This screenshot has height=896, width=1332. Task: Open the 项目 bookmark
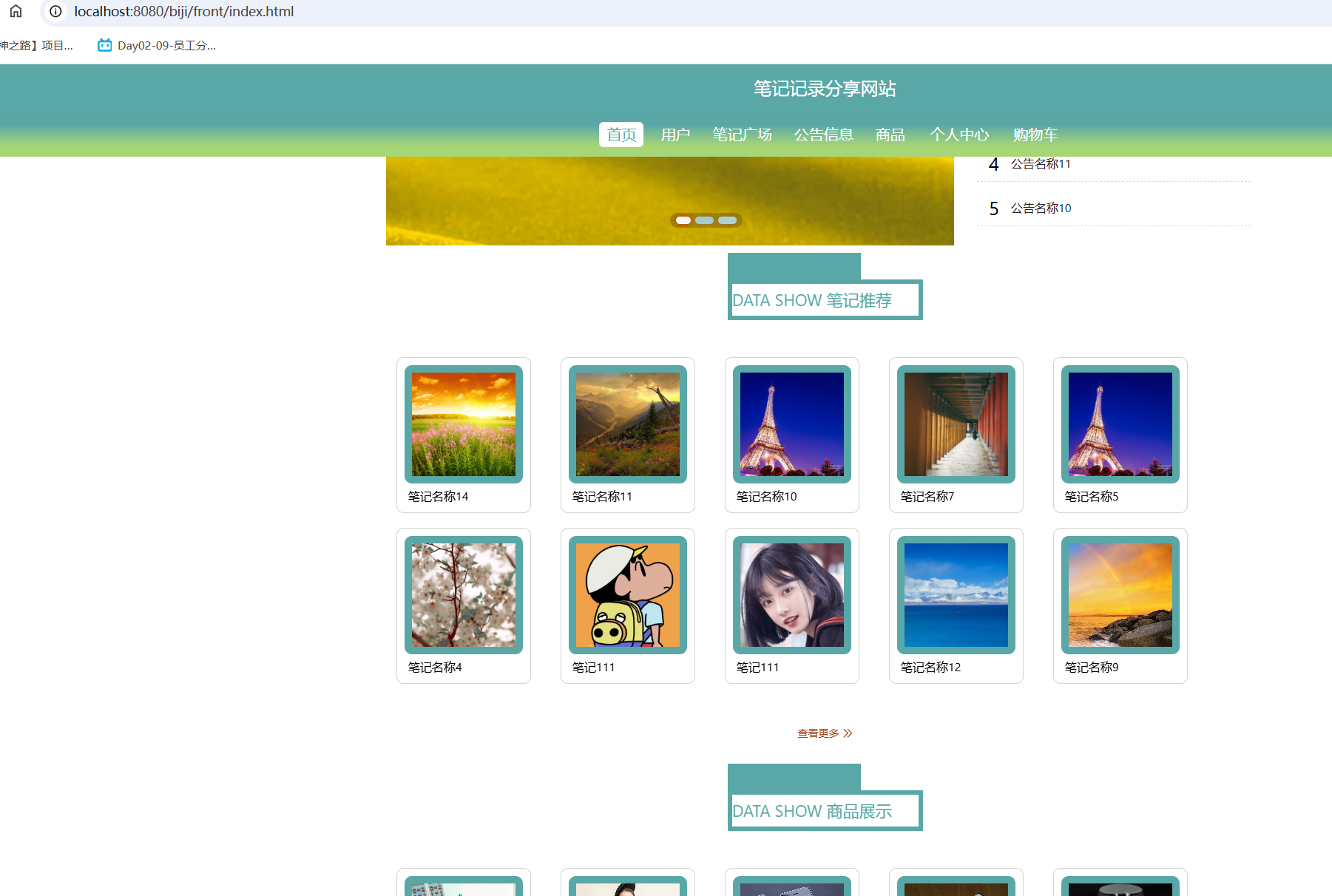[x=36, y=45]
